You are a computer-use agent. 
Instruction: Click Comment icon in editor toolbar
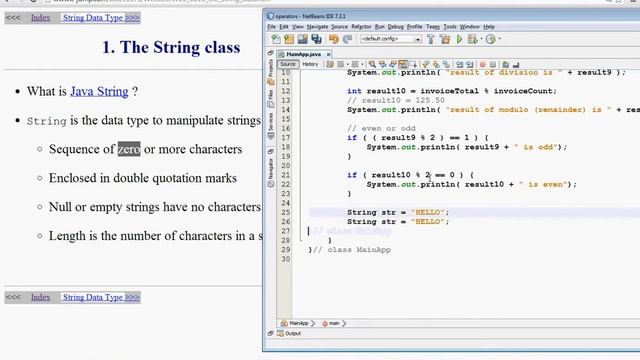505,64
